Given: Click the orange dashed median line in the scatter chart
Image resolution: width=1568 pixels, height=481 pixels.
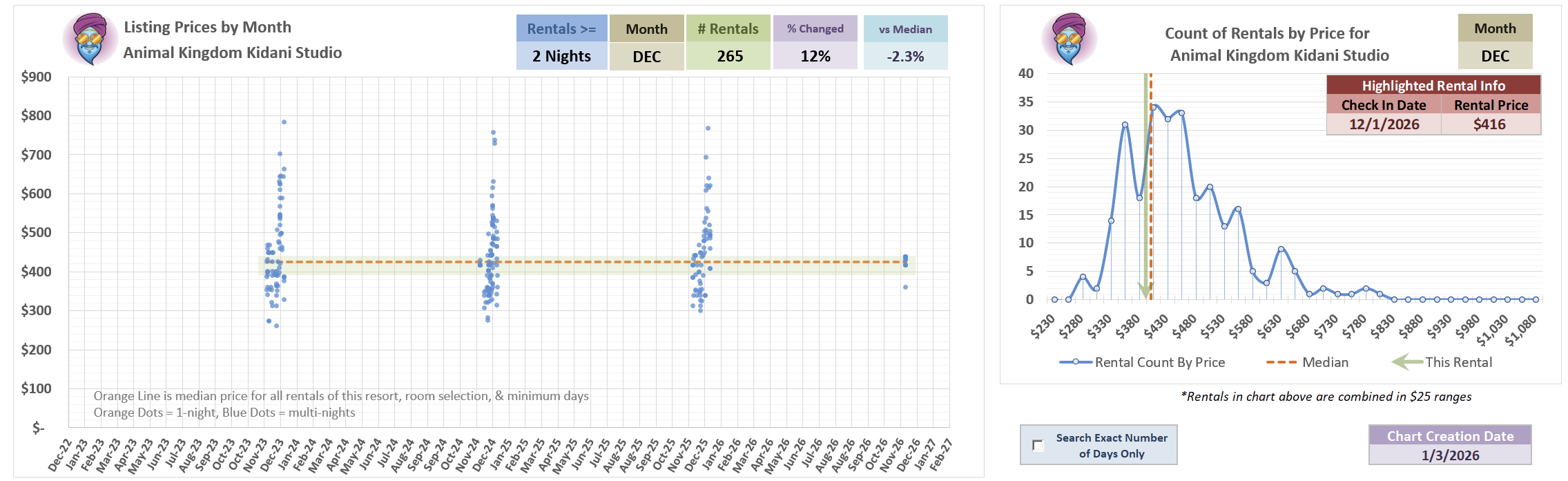Looking at the screenshot, I should click(x=587, y=262).
